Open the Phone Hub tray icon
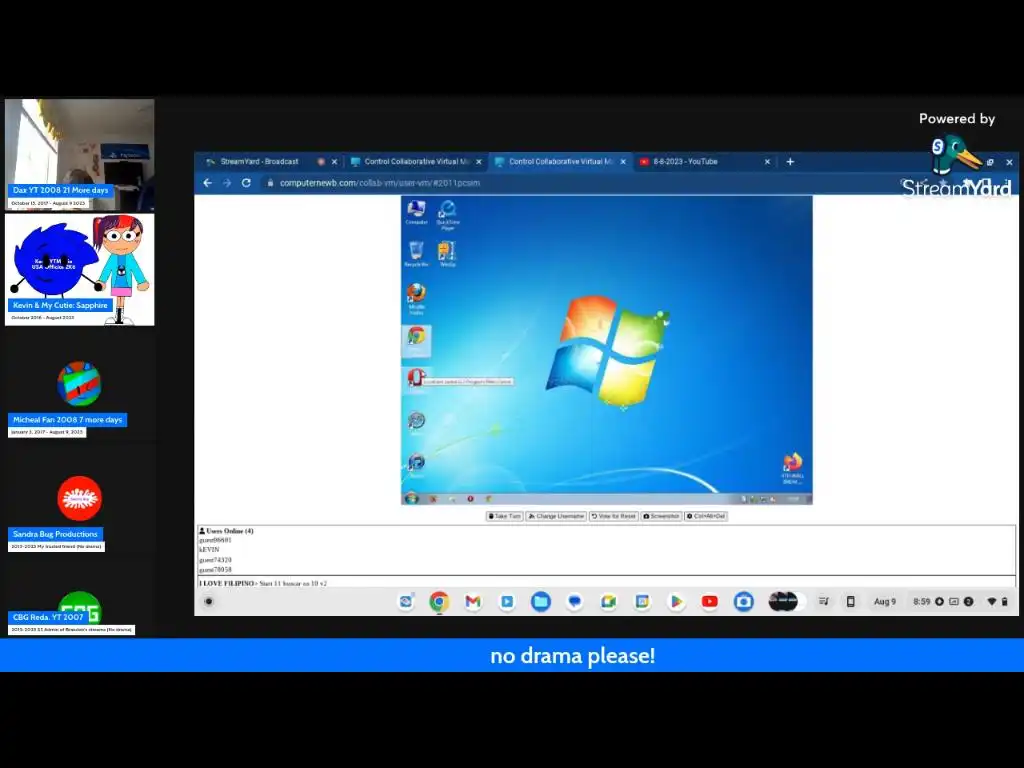This screenshot has height=768, width=1024. 850,601
